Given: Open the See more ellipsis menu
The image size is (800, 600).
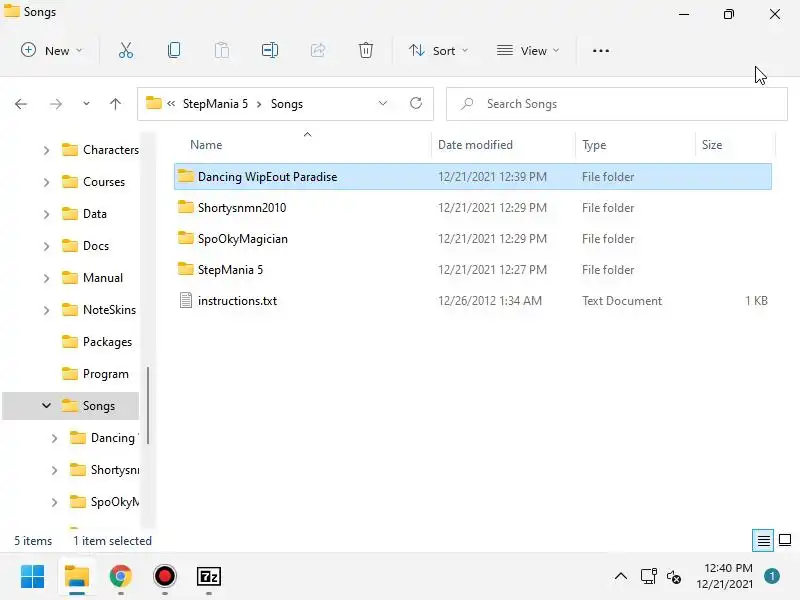Looking at the screenshot, I should (x=601, y=51).
